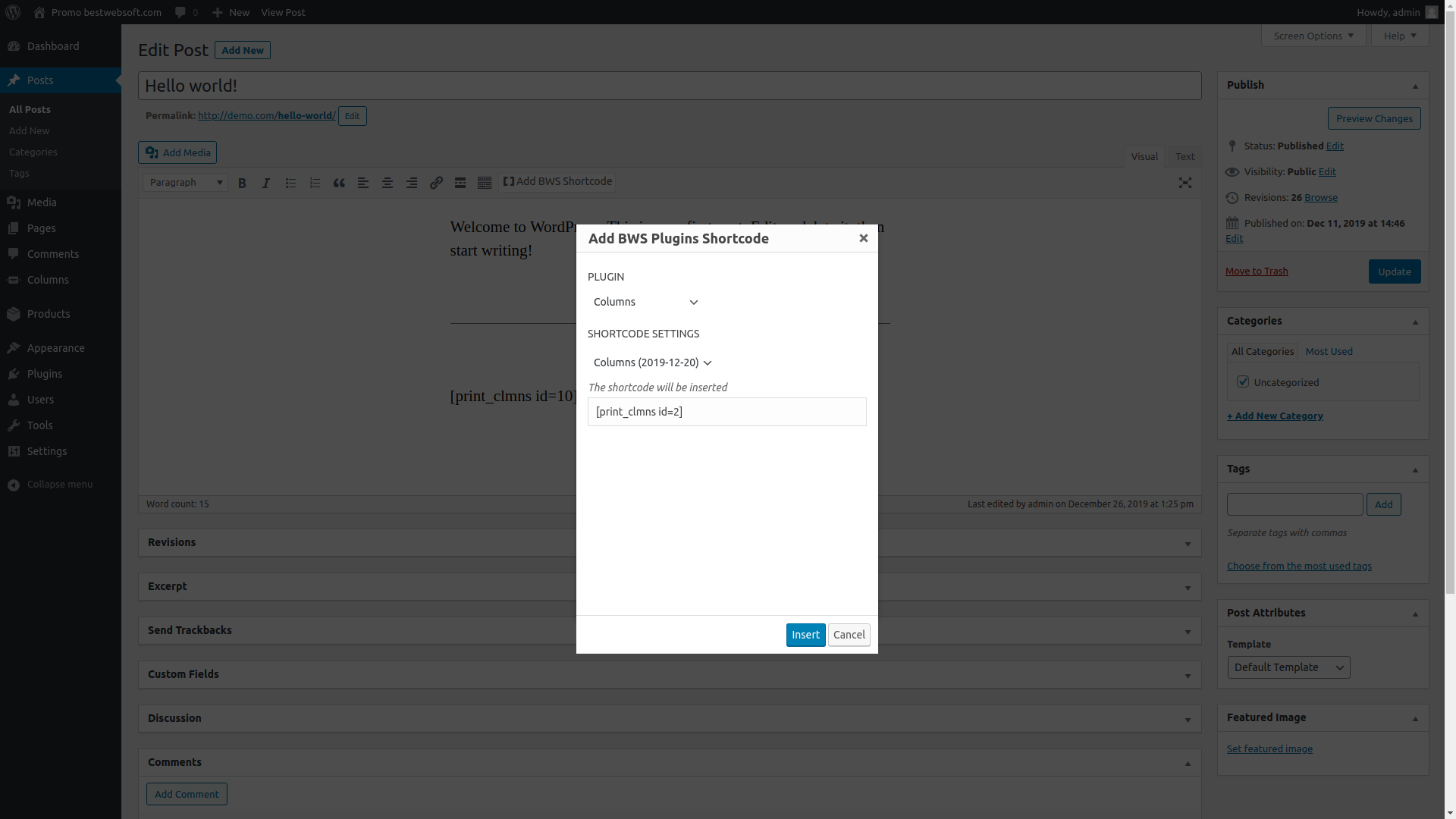Click the Add Media button
This screenshot has height=819, width=1456.
[177, 152]
